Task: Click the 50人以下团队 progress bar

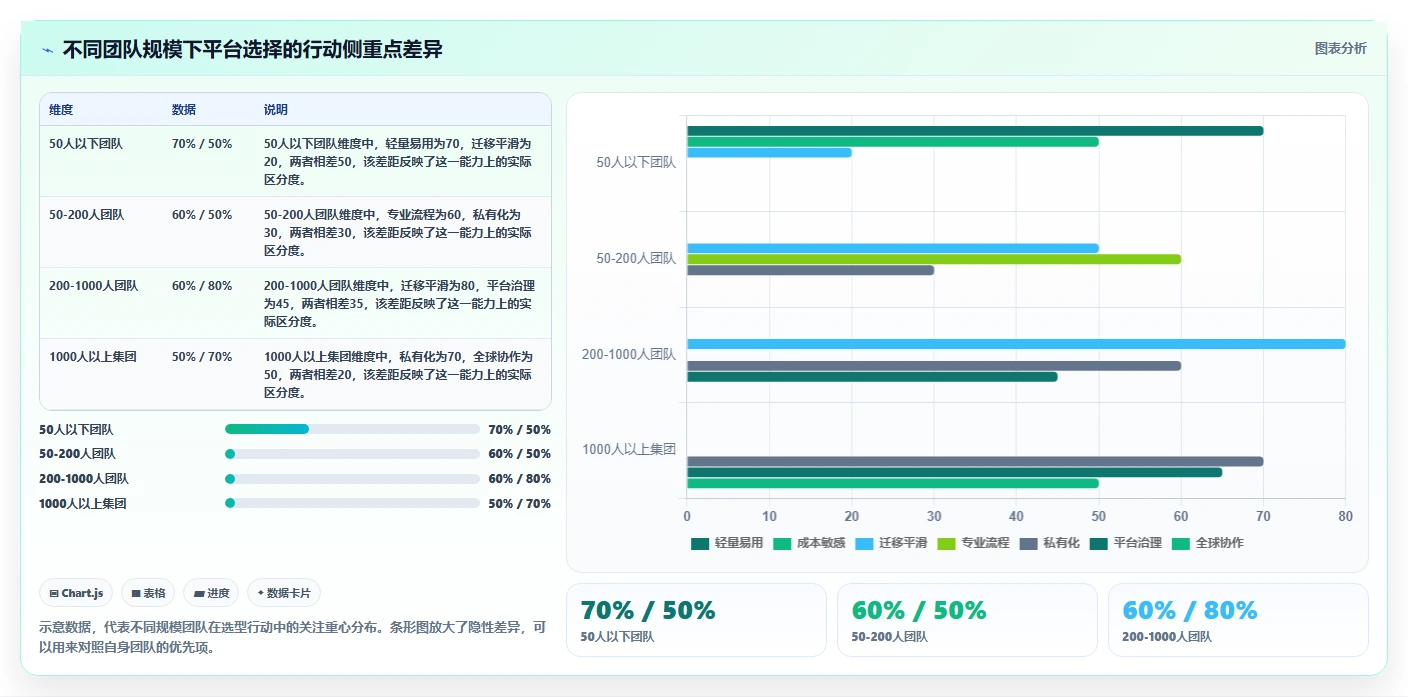Action: (x=353, y=429)
